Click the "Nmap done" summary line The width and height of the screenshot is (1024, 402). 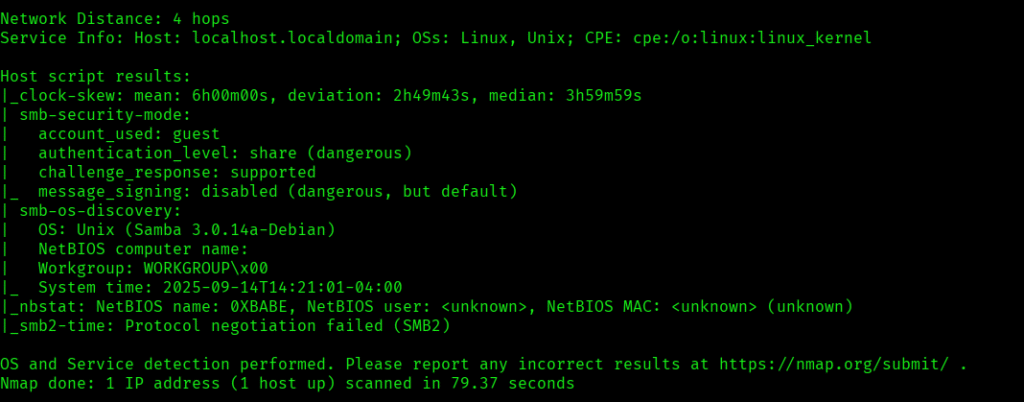(287, 382)
